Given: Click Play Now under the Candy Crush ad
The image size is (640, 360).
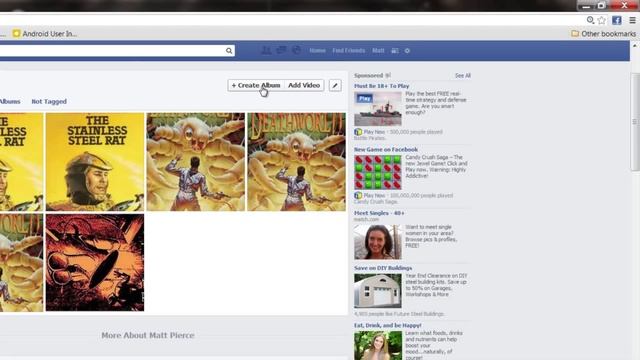Looking at the screenshot, I should click(x=374, y=196).
